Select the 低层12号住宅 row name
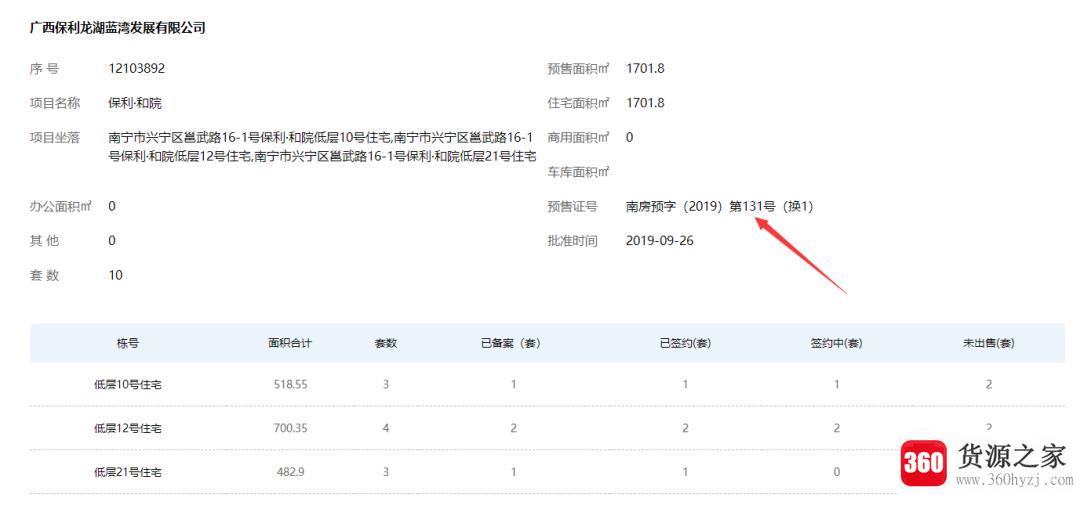Screen dimensions: 1080x516 [x=127, y=429]
